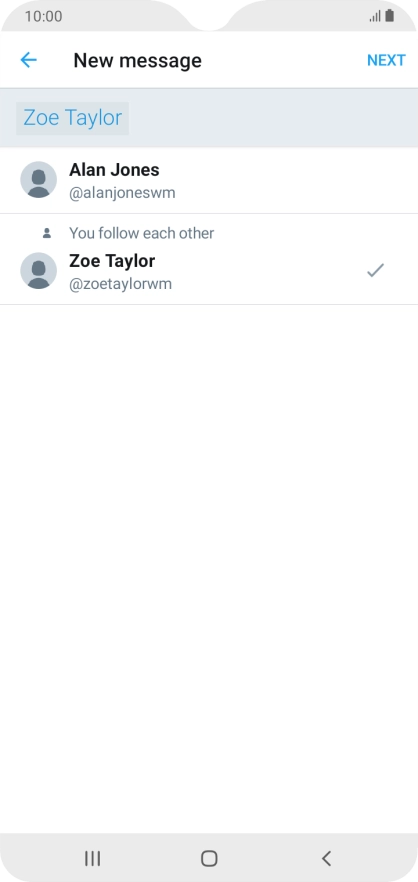Screen dimensions: 418x882
Task: Tap the @alanjoneswm handle
Action: (x=122, y=194)
